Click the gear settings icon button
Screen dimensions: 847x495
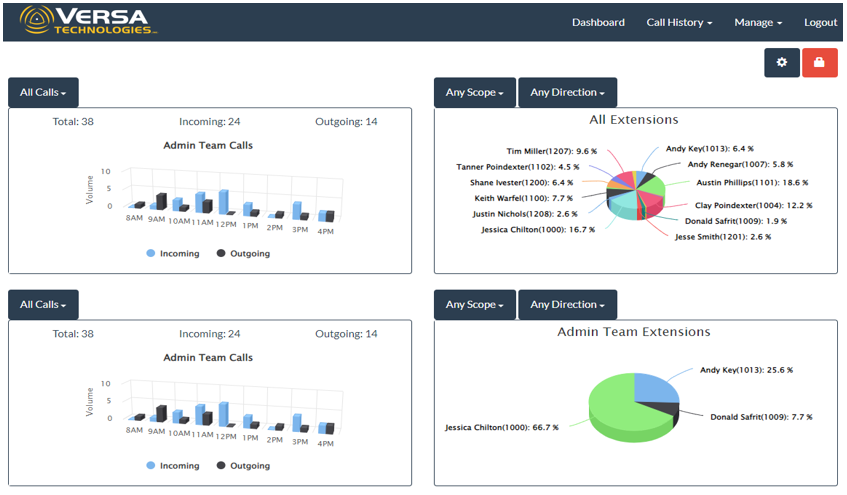(x=782, y=62)
